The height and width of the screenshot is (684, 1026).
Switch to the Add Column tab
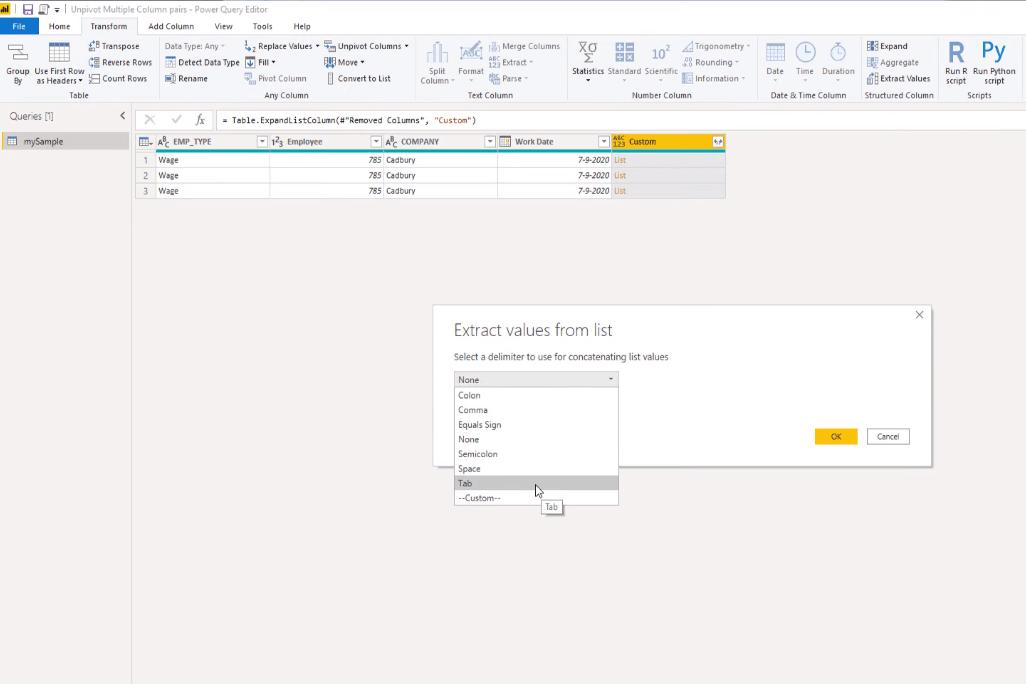[171, 26]
